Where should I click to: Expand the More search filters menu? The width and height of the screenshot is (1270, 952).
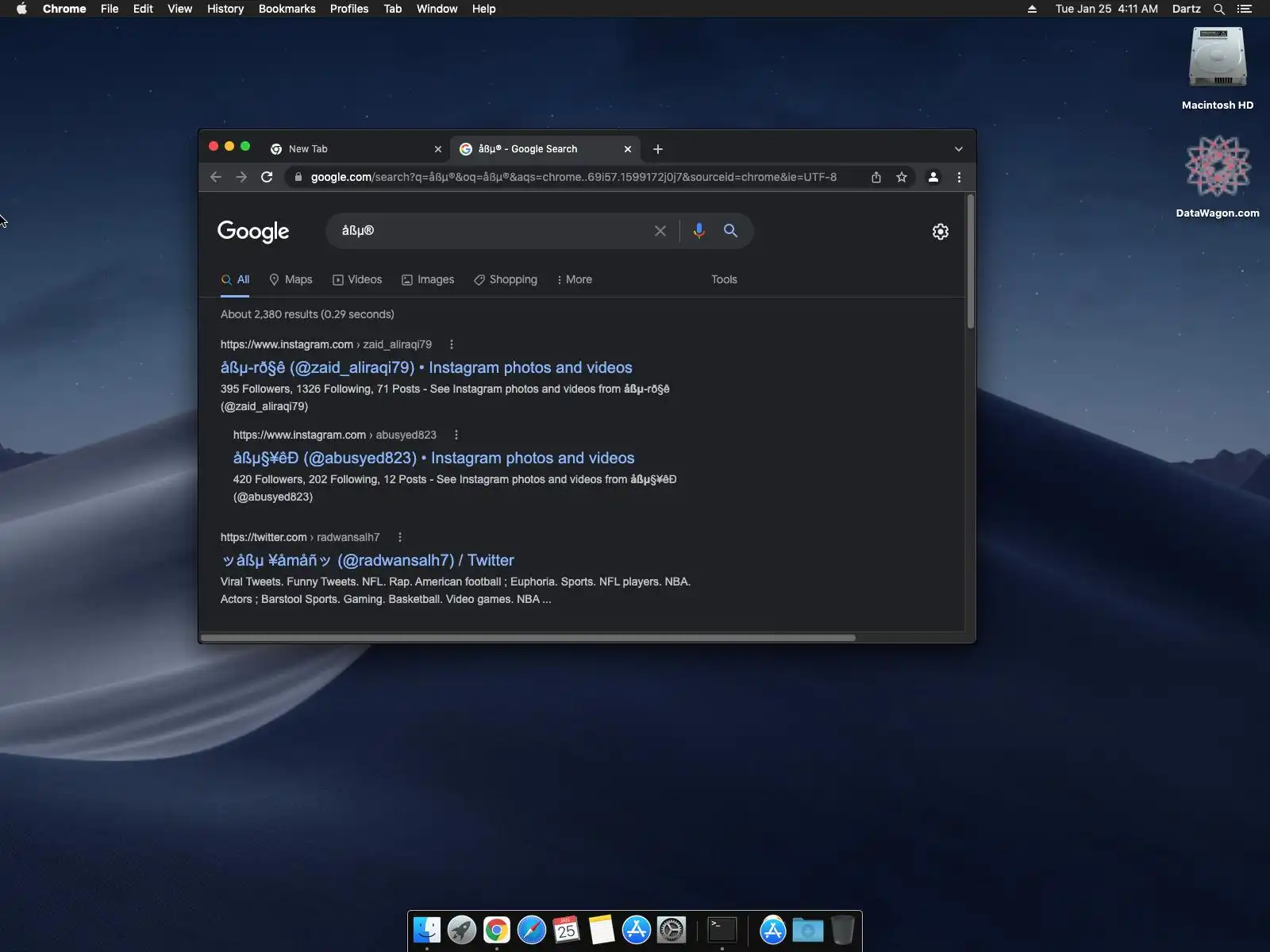coord(575,279)
